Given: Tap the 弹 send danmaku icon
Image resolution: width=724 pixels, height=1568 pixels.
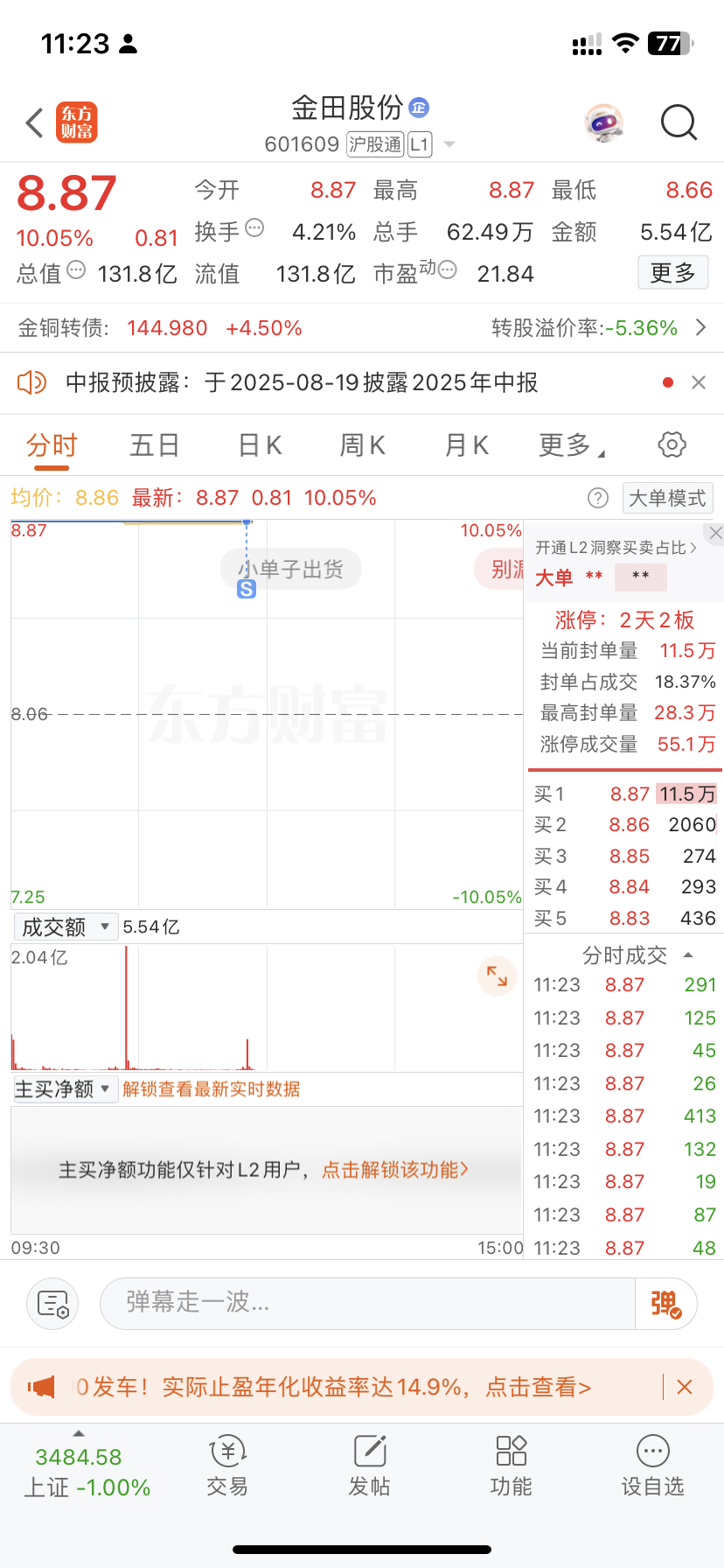Looking at the screenshot, I should (666, 1304).
